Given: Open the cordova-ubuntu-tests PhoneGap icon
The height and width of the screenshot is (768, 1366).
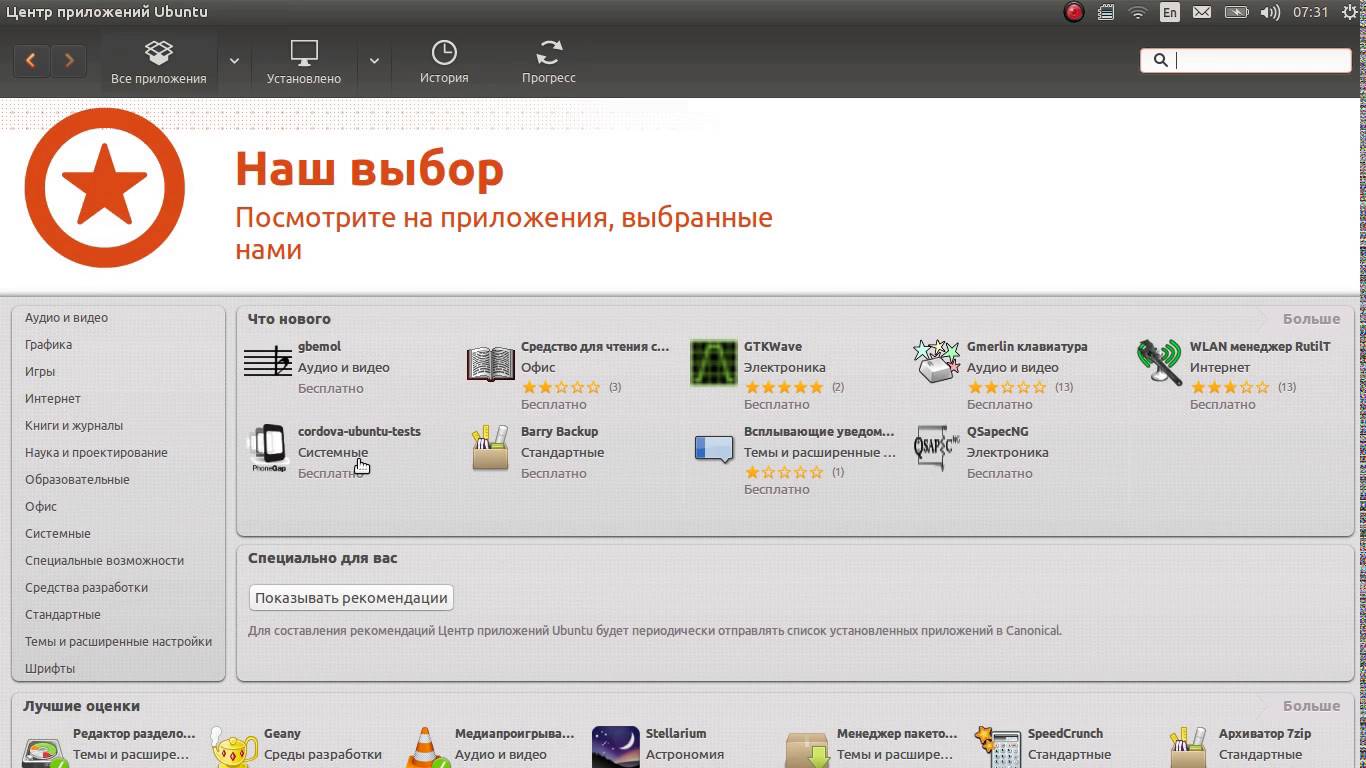Looking at the screenshot, I should click(x=268, y=449).
